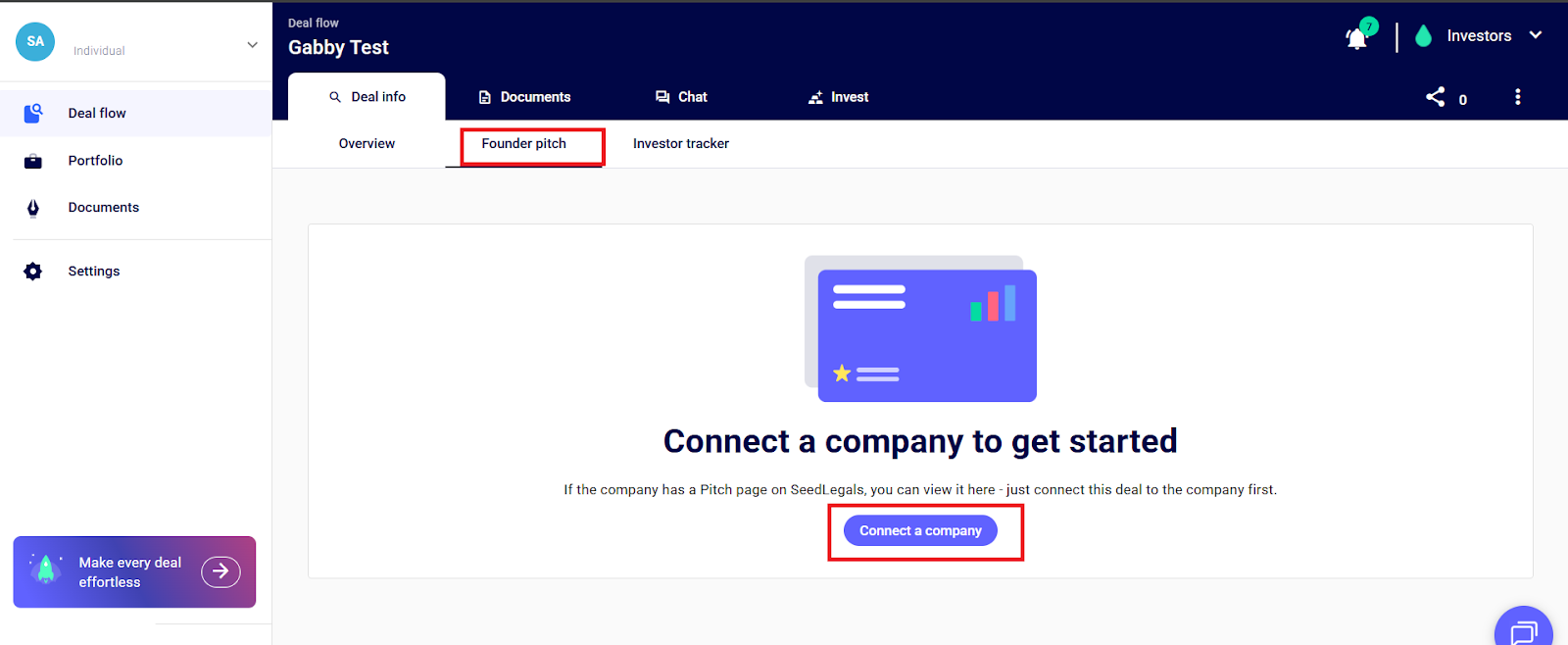Select the Invest tab
The image size is (1568, 645).
tap(838, 97)
